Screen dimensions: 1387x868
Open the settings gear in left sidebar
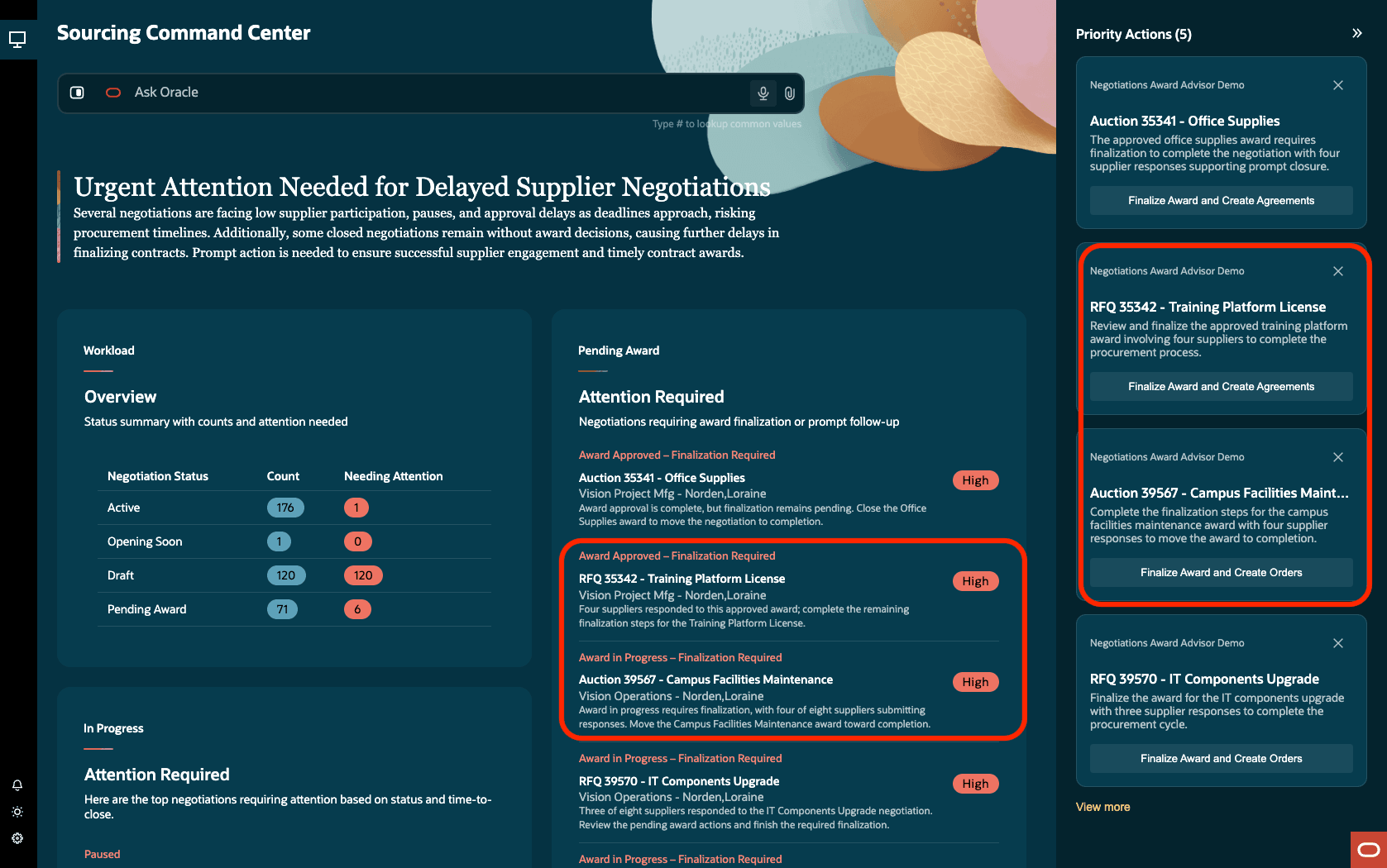[17, 838]
